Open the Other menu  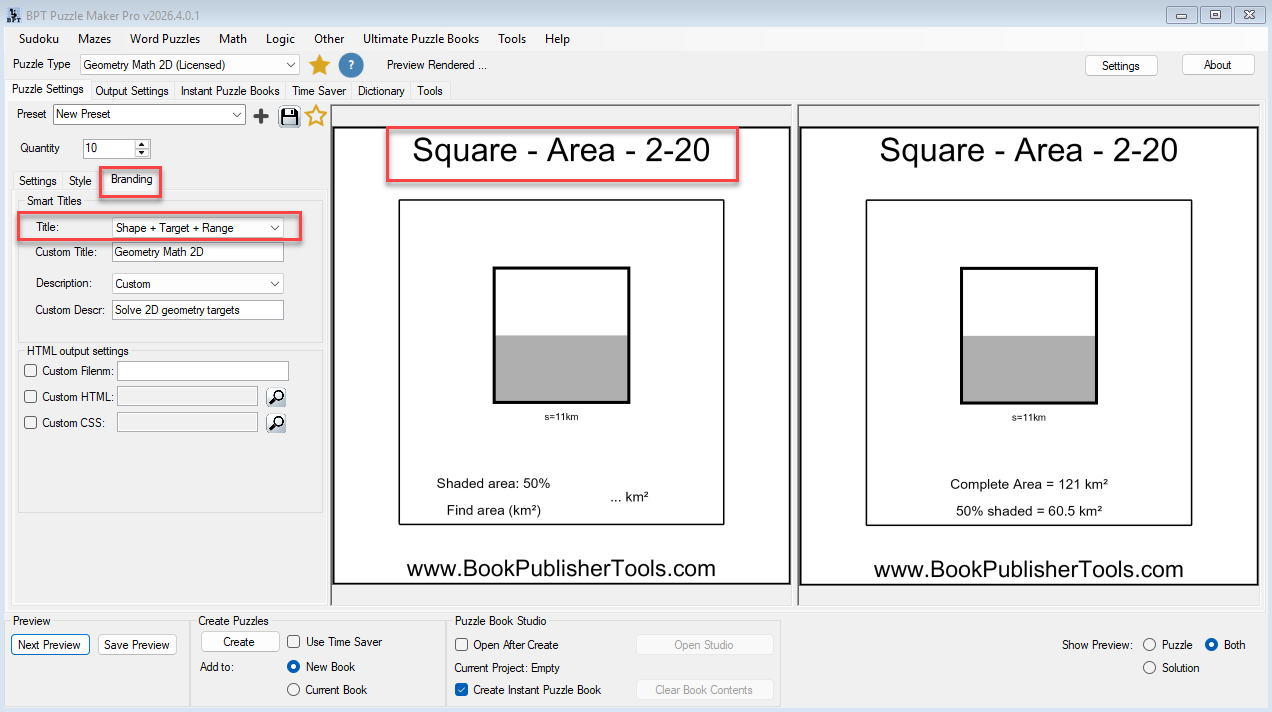pos(329,39)
